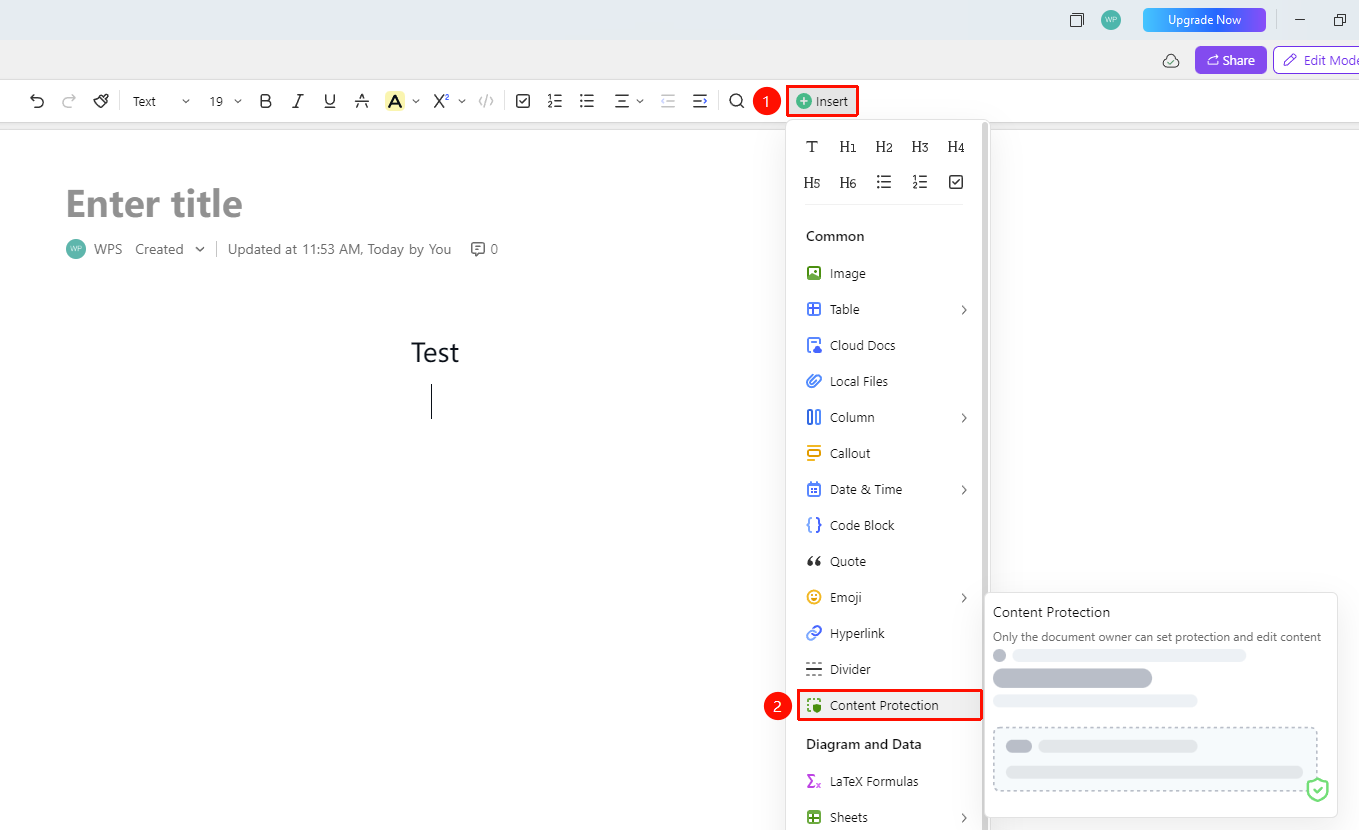Click the checkbox to-do icon in toolbar
The height and width of the screenshot is (830, 1359).
point(523,101)
